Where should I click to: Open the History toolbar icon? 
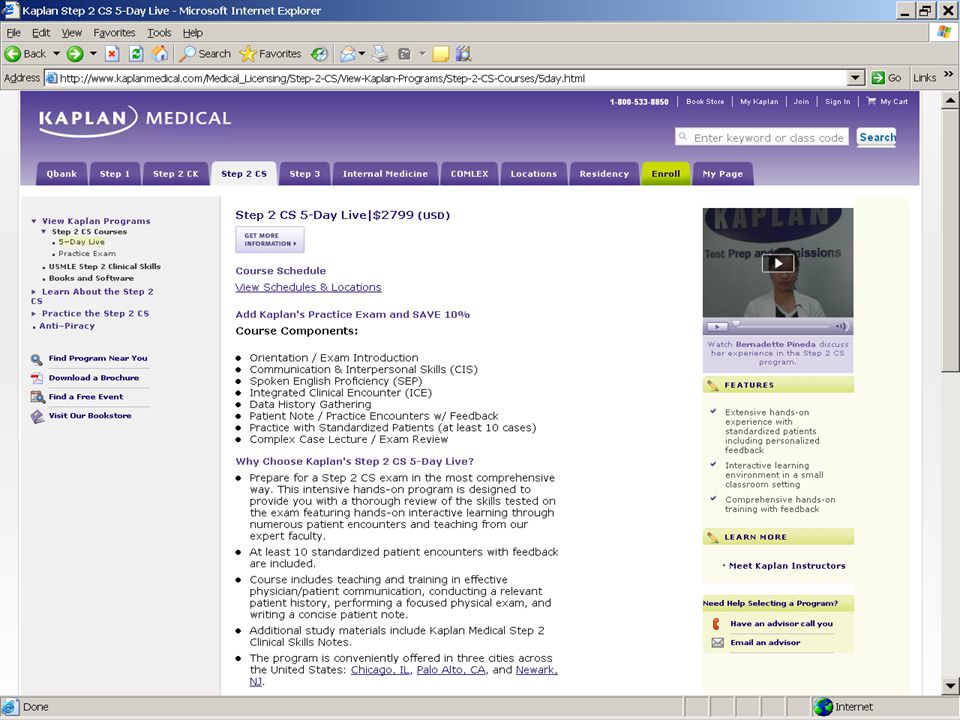pyautogui.click(x=319, y=54)
